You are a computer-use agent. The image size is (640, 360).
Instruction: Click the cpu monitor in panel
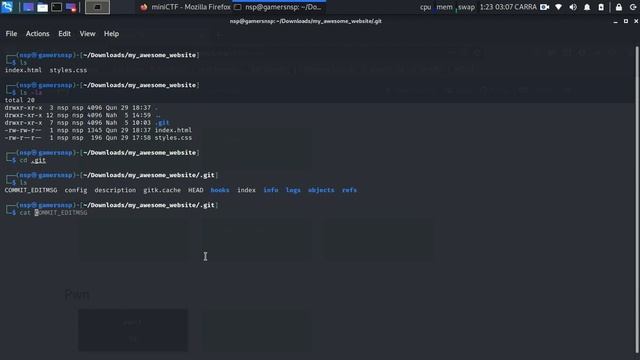pos(425,7)
